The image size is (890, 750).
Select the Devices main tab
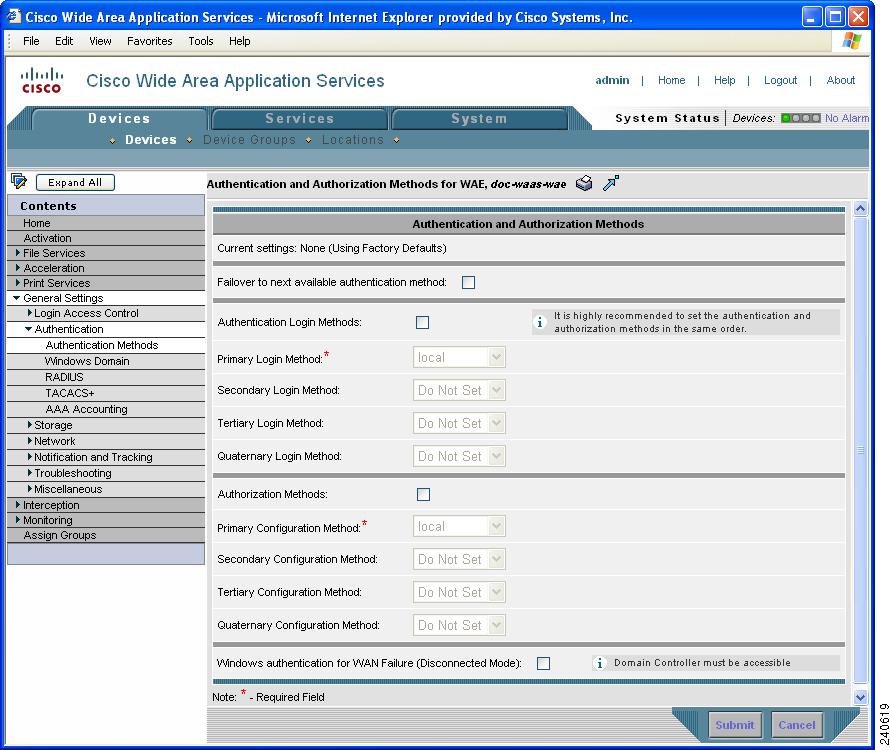tap(119, 119)
